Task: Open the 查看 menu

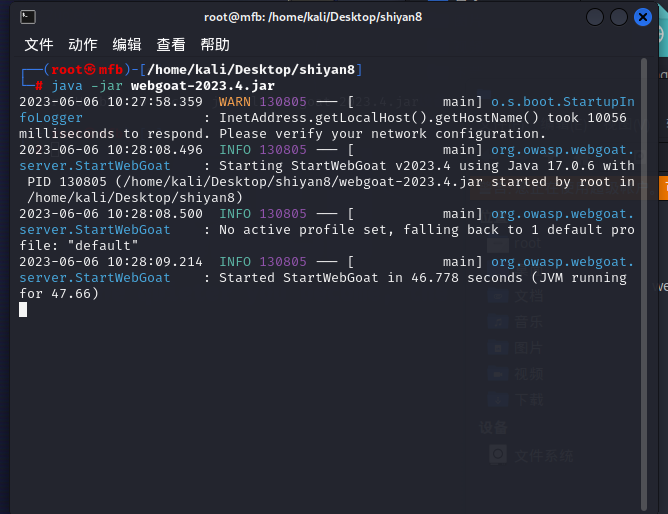Action: click(171, 45)
